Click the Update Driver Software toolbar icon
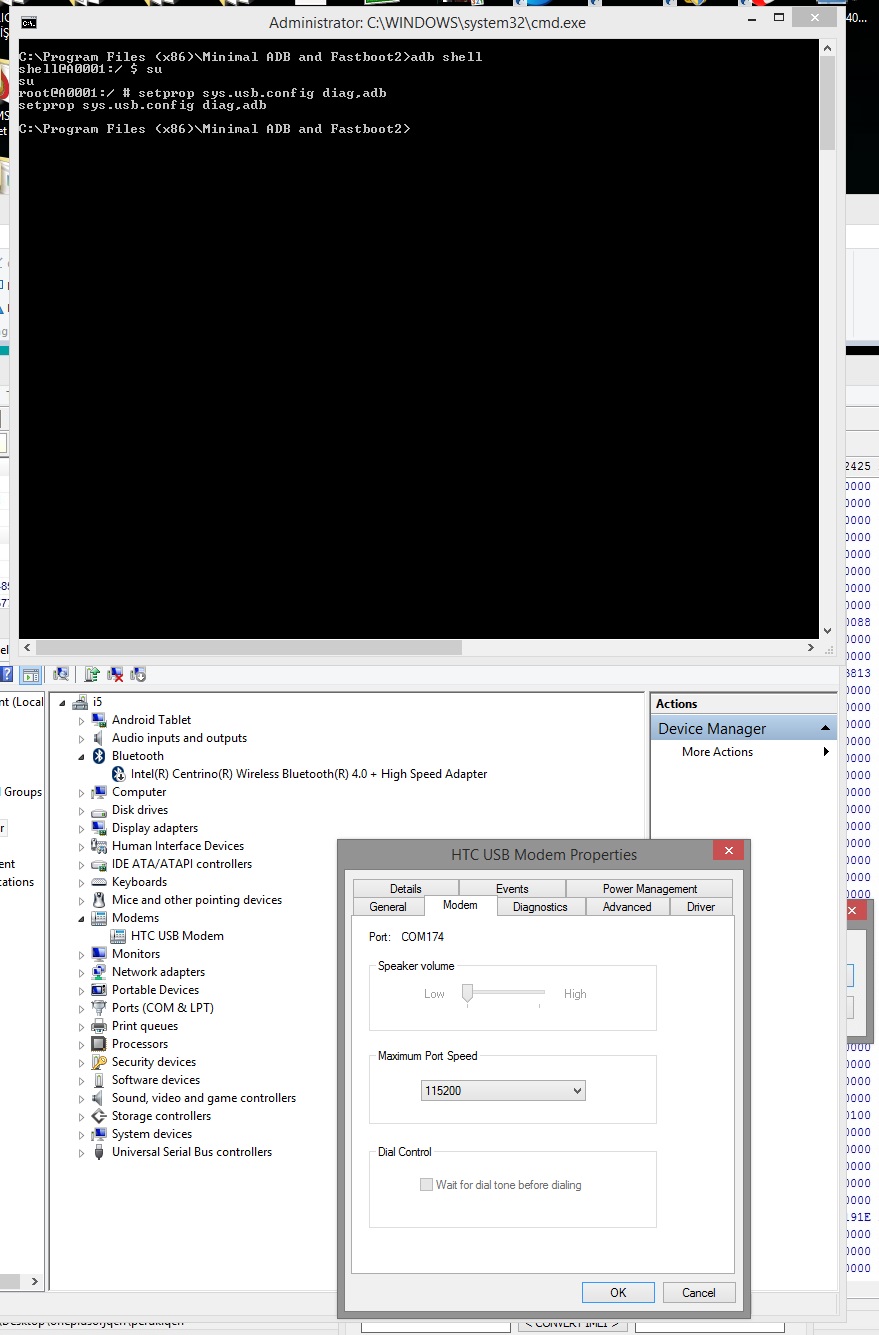879x1335 pixels. [x=92, y=675]
